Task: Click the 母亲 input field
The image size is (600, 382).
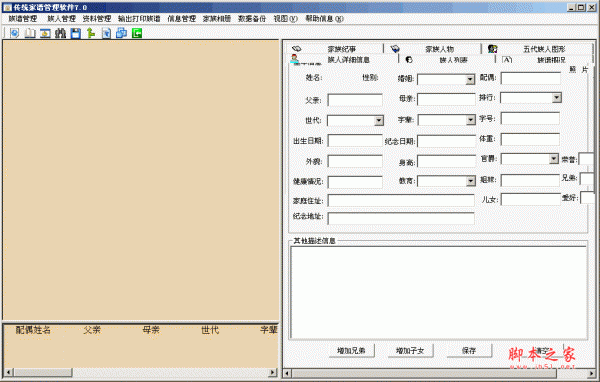Action: tap(446, 99)
